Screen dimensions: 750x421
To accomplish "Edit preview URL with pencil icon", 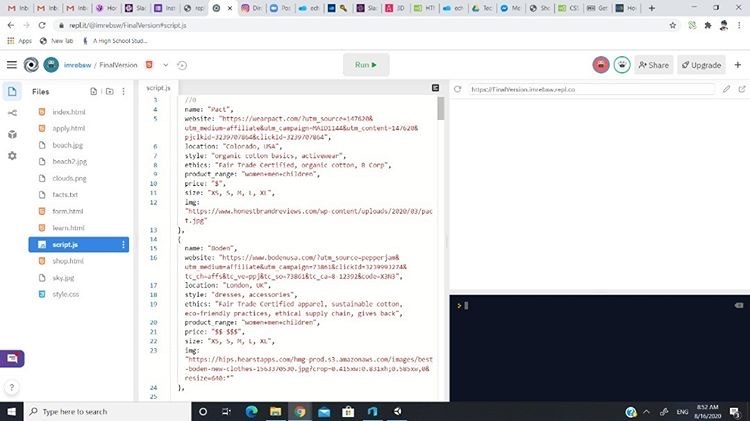I will pos(726,89).
